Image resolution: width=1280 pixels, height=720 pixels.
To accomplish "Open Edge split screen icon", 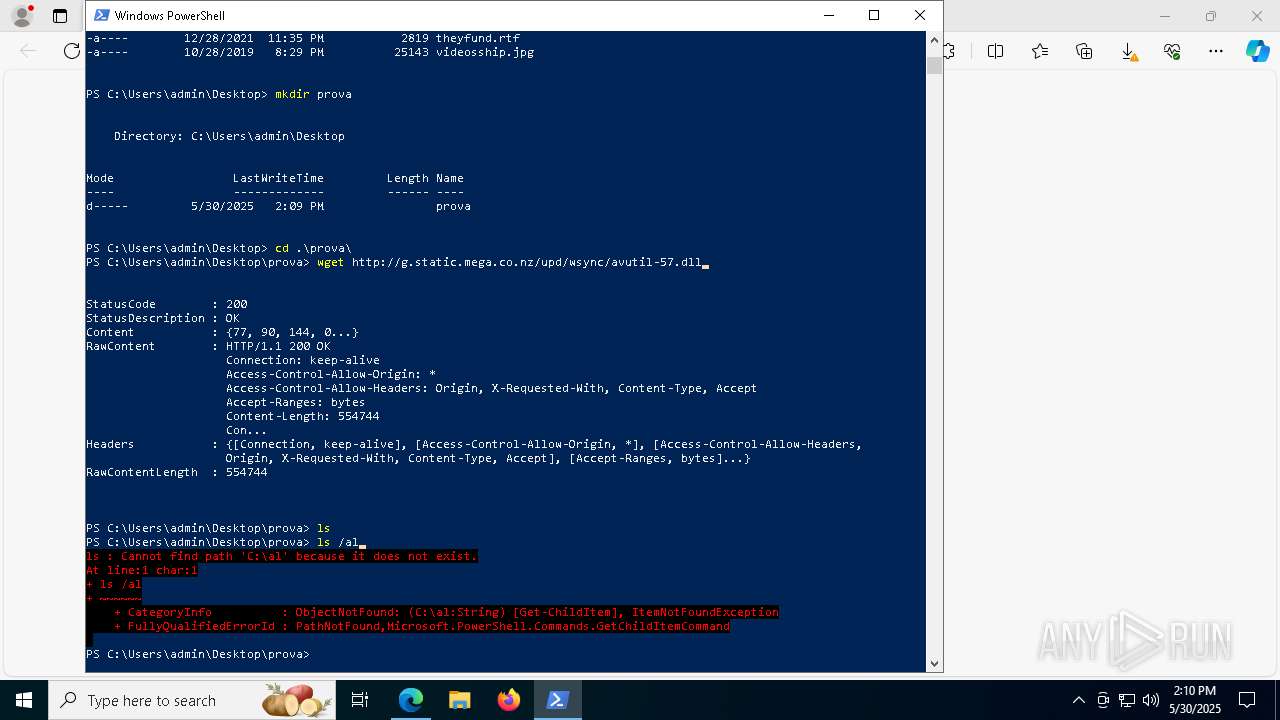I will pos(996,51).
